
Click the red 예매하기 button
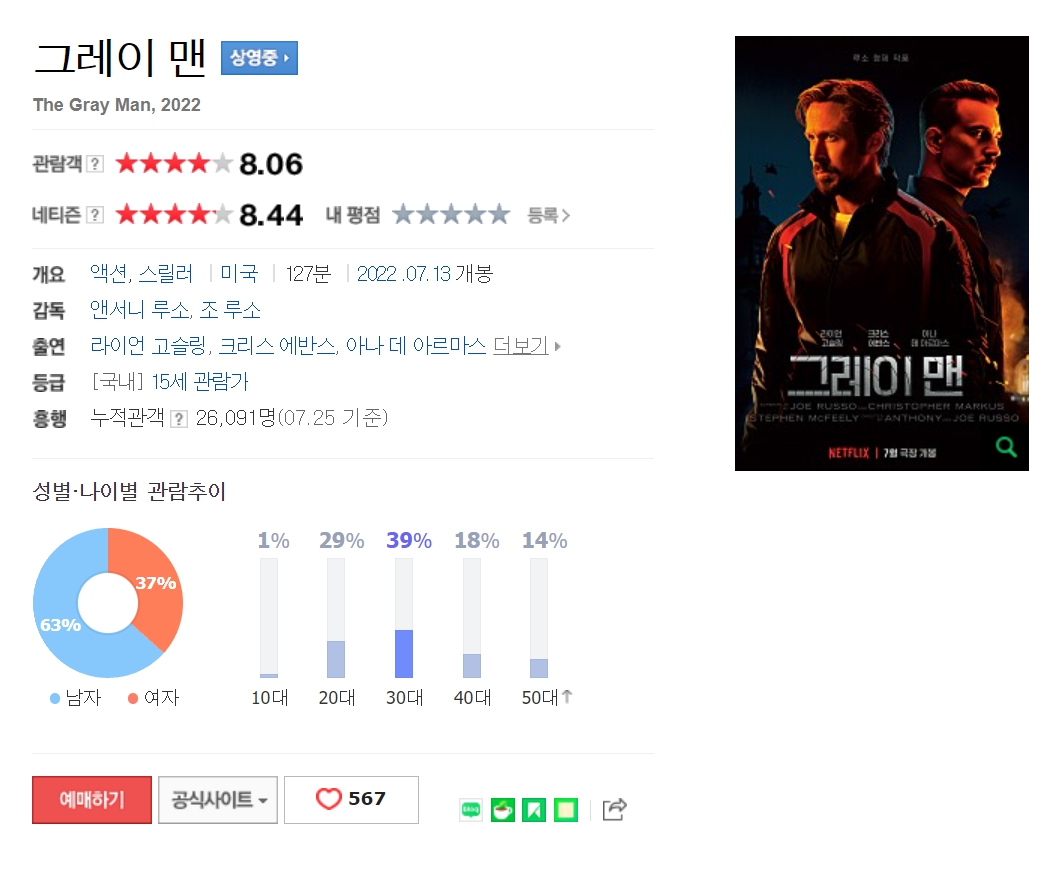[x=92, y=799]
